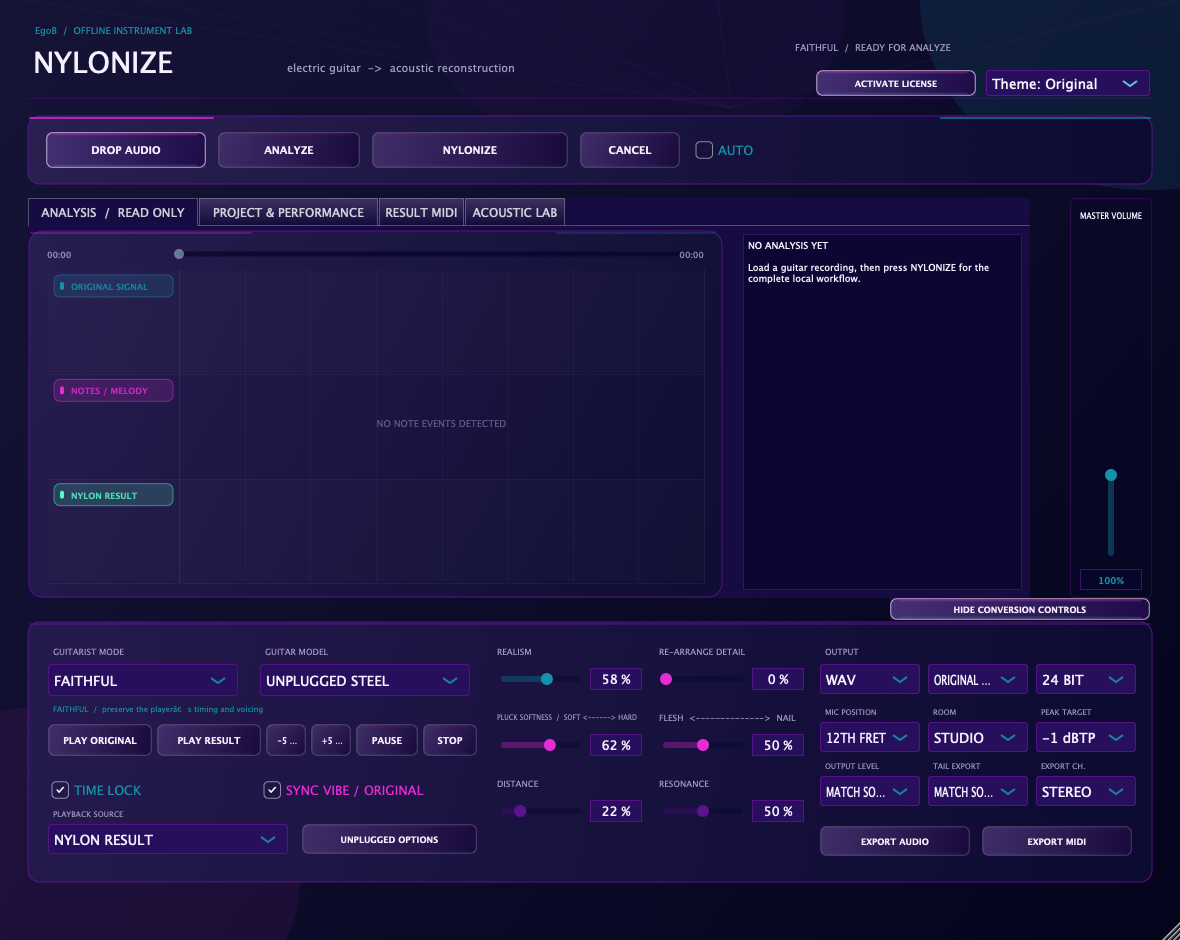
Task: Open the OUTPUT LEVEL dropdown
Action: (x=869, y=792)
